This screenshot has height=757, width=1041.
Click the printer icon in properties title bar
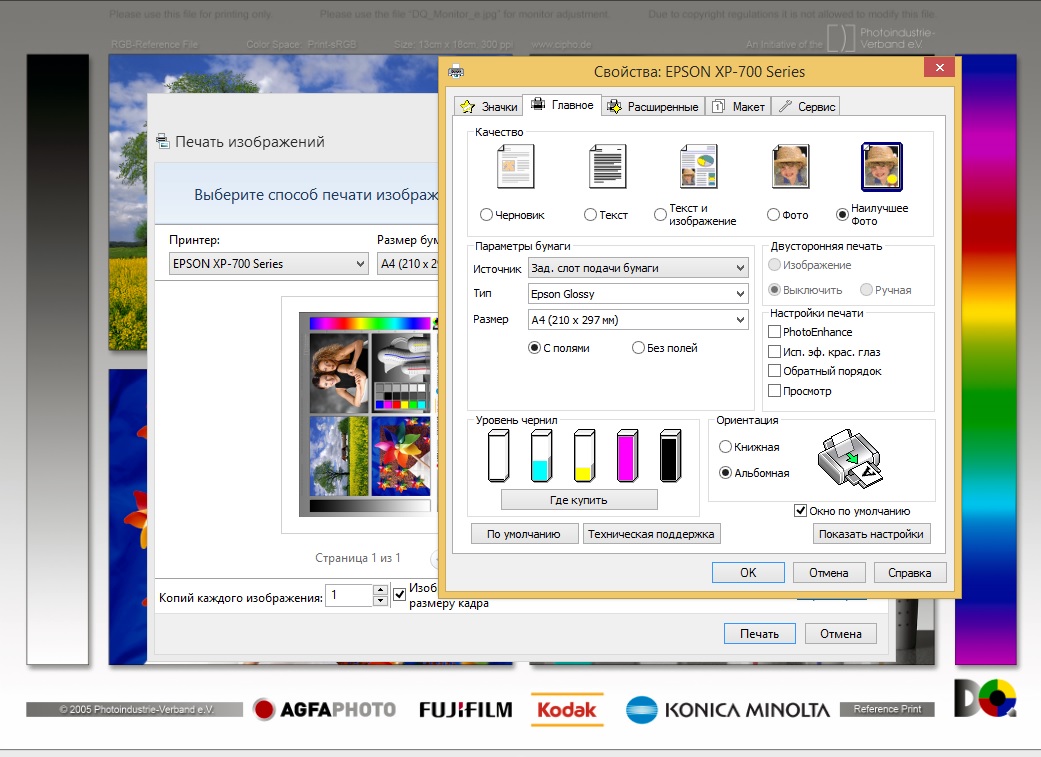point(456,71)
